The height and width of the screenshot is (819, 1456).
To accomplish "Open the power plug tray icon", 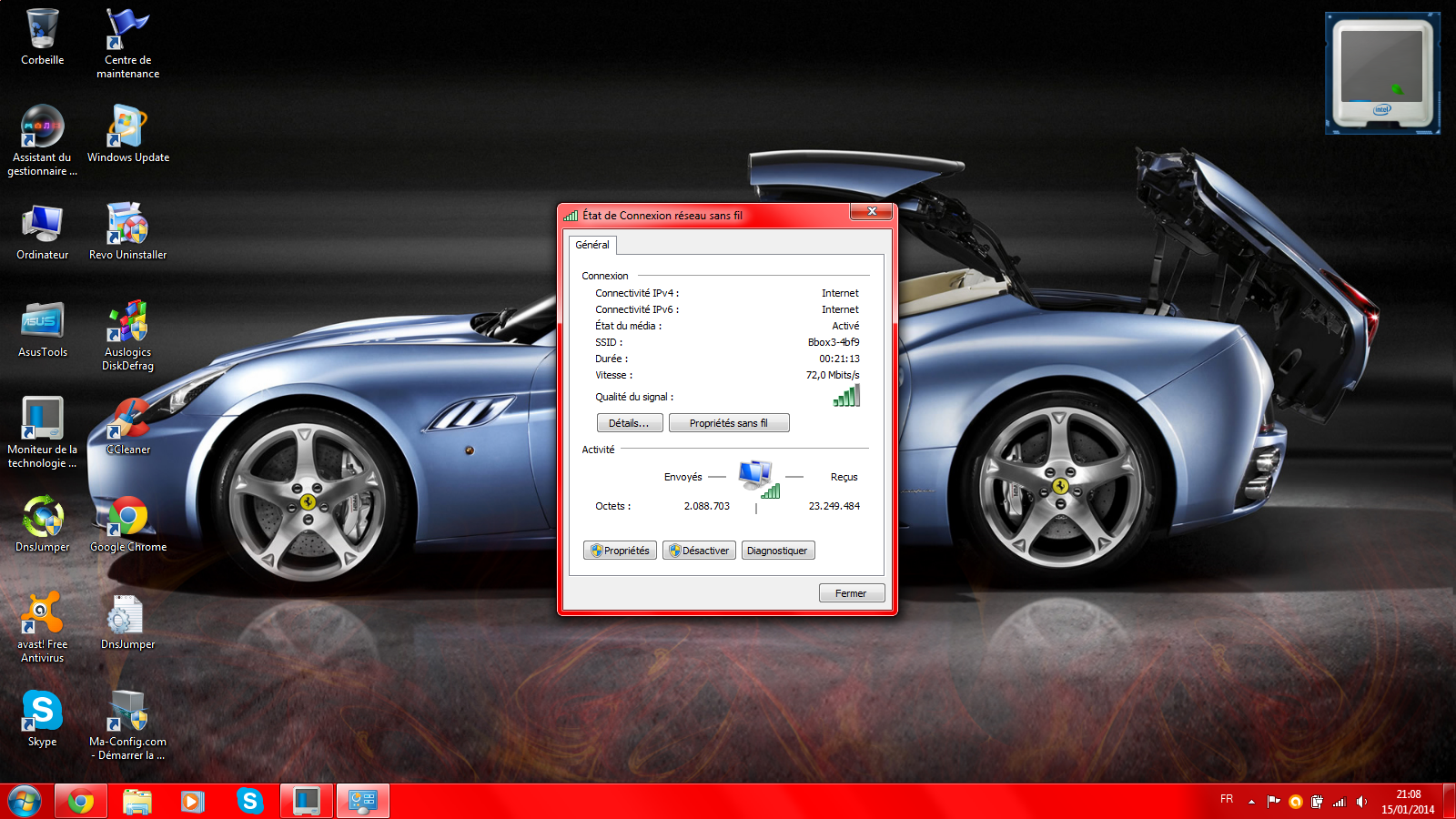I will (x=1317, y=802).
